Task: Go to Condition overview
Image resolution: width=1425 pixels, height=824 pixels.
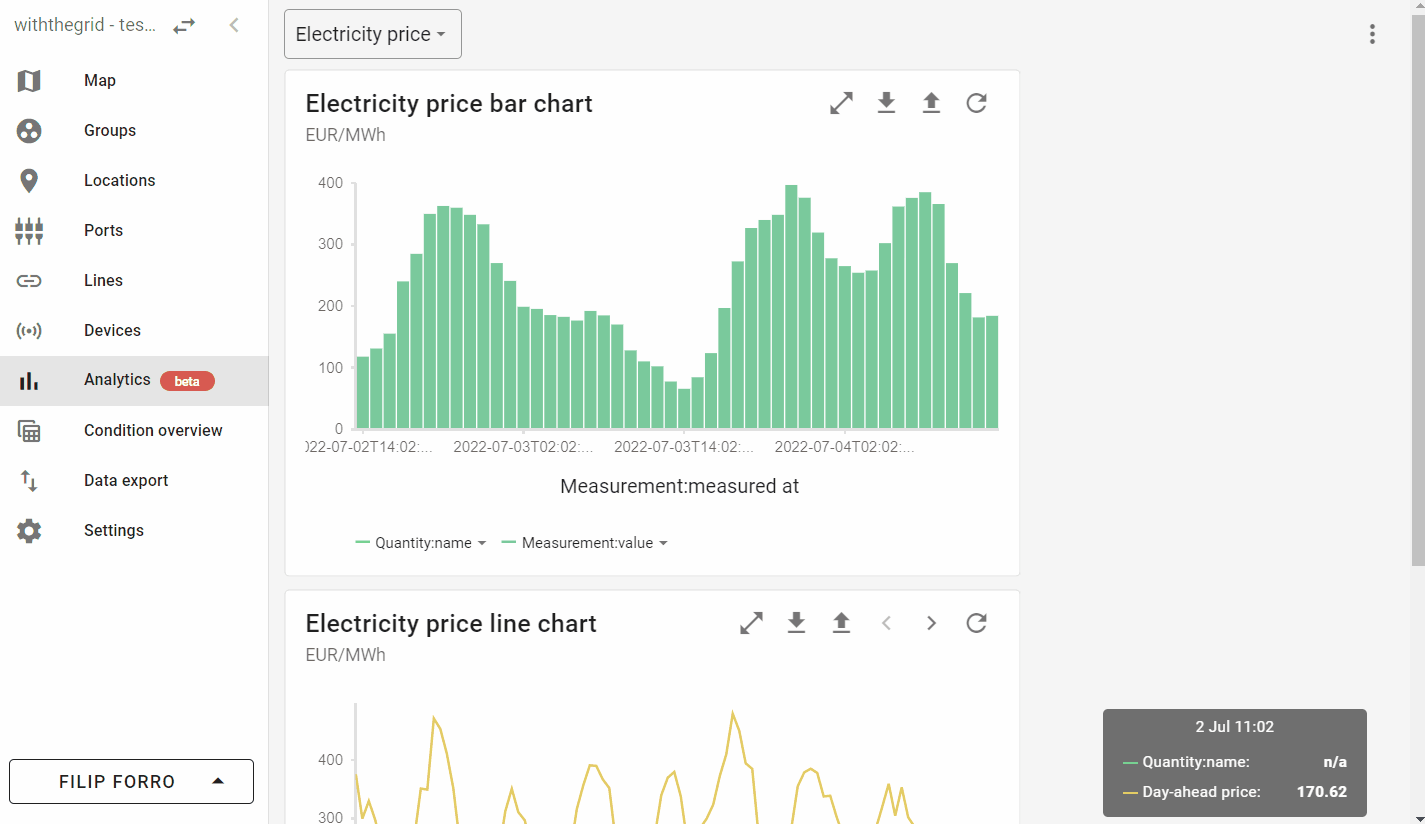Action: coord(153,431)
